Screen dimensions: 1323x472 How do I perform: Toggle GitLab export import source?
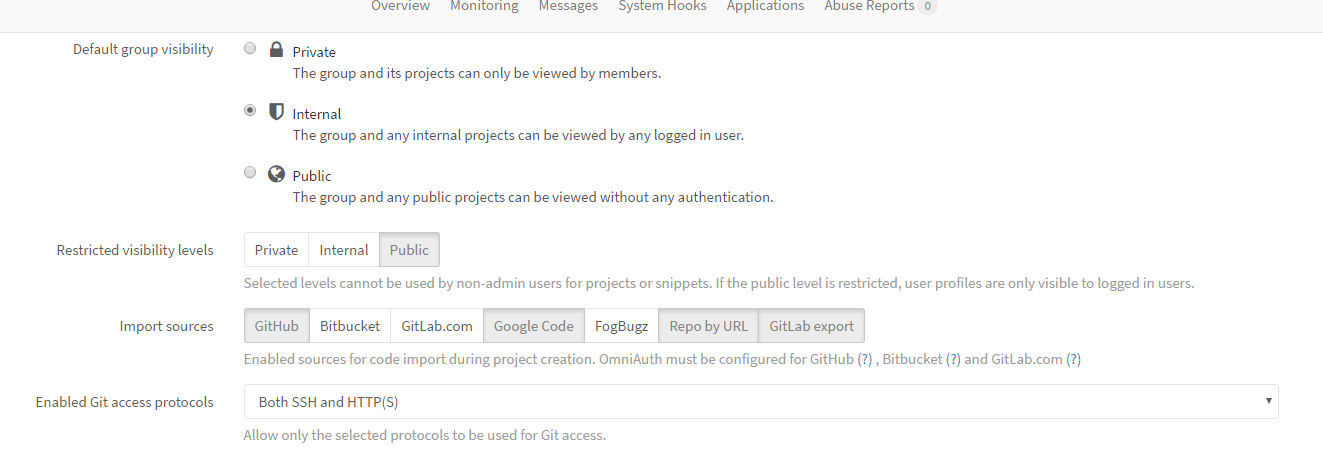(x=811, y=326)
